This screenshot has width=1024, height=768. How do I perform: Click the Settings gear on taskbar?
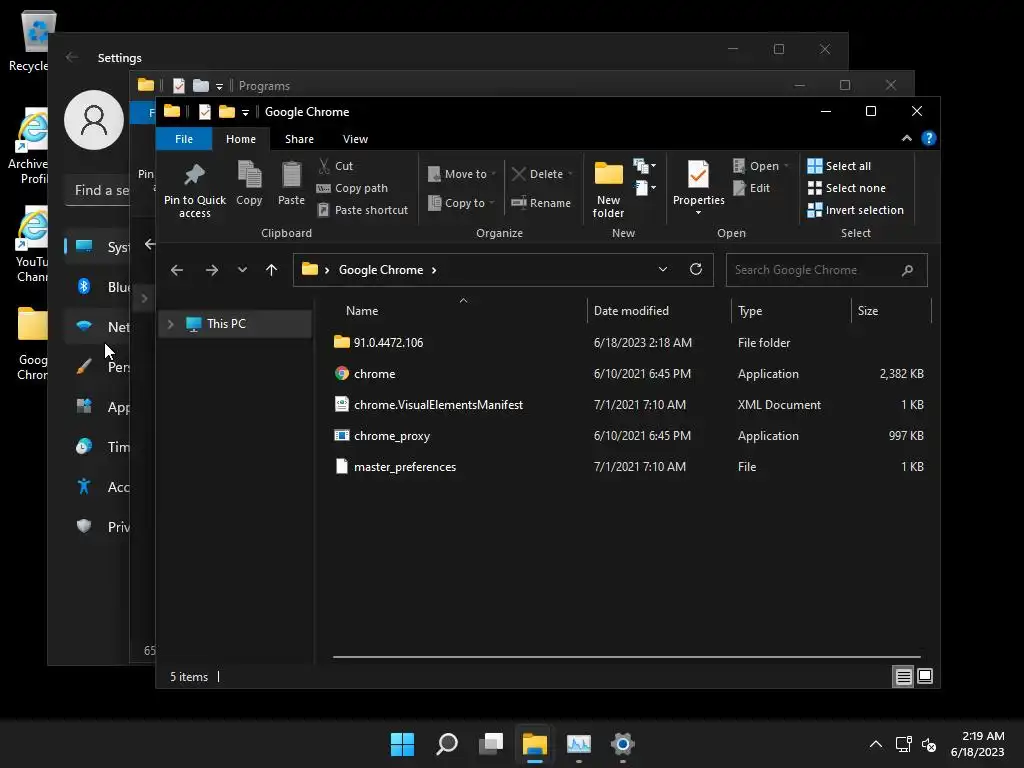tap(622, 744)
